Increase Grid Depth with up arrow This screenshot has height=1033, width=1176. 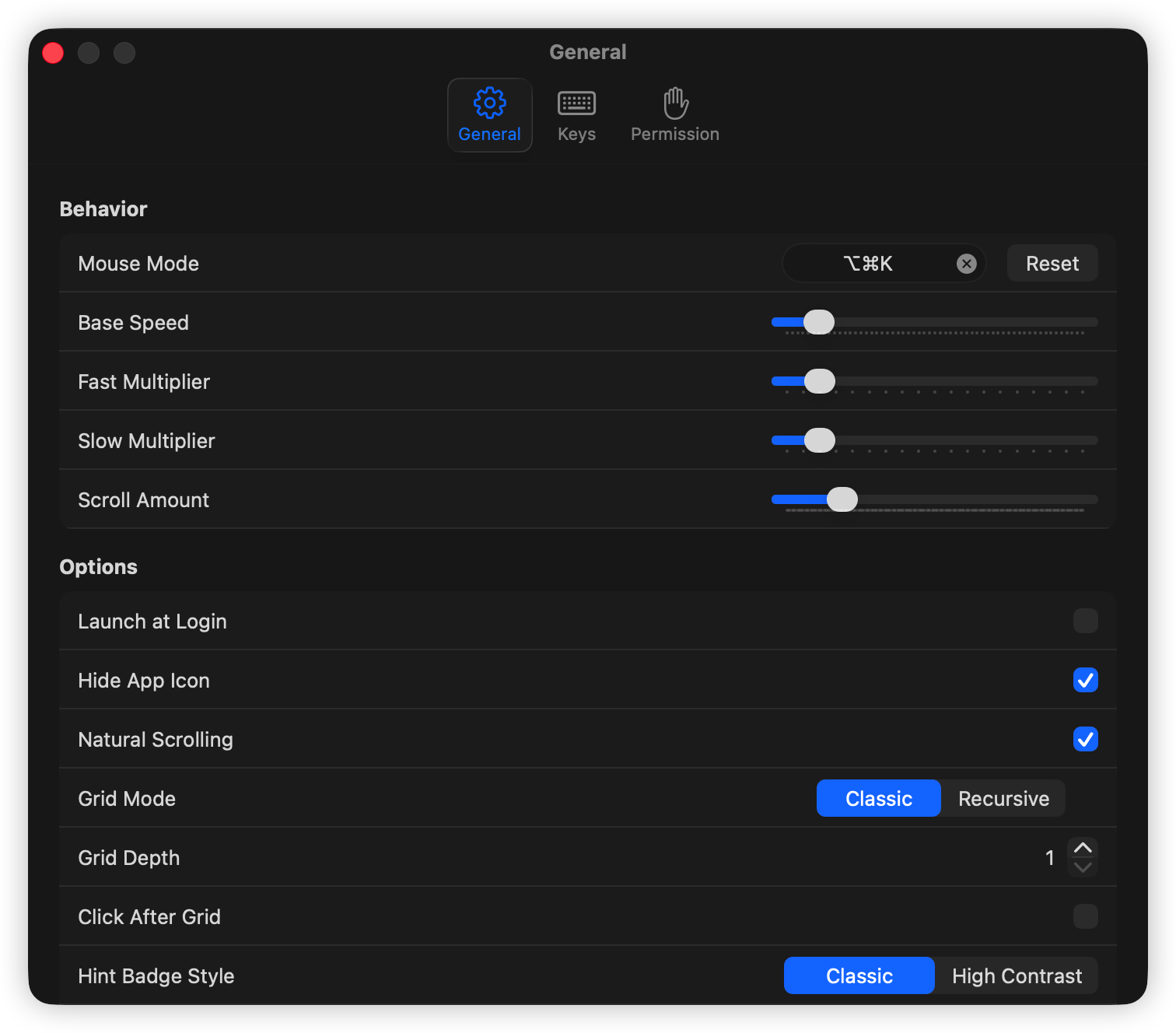click(1083, 848)
